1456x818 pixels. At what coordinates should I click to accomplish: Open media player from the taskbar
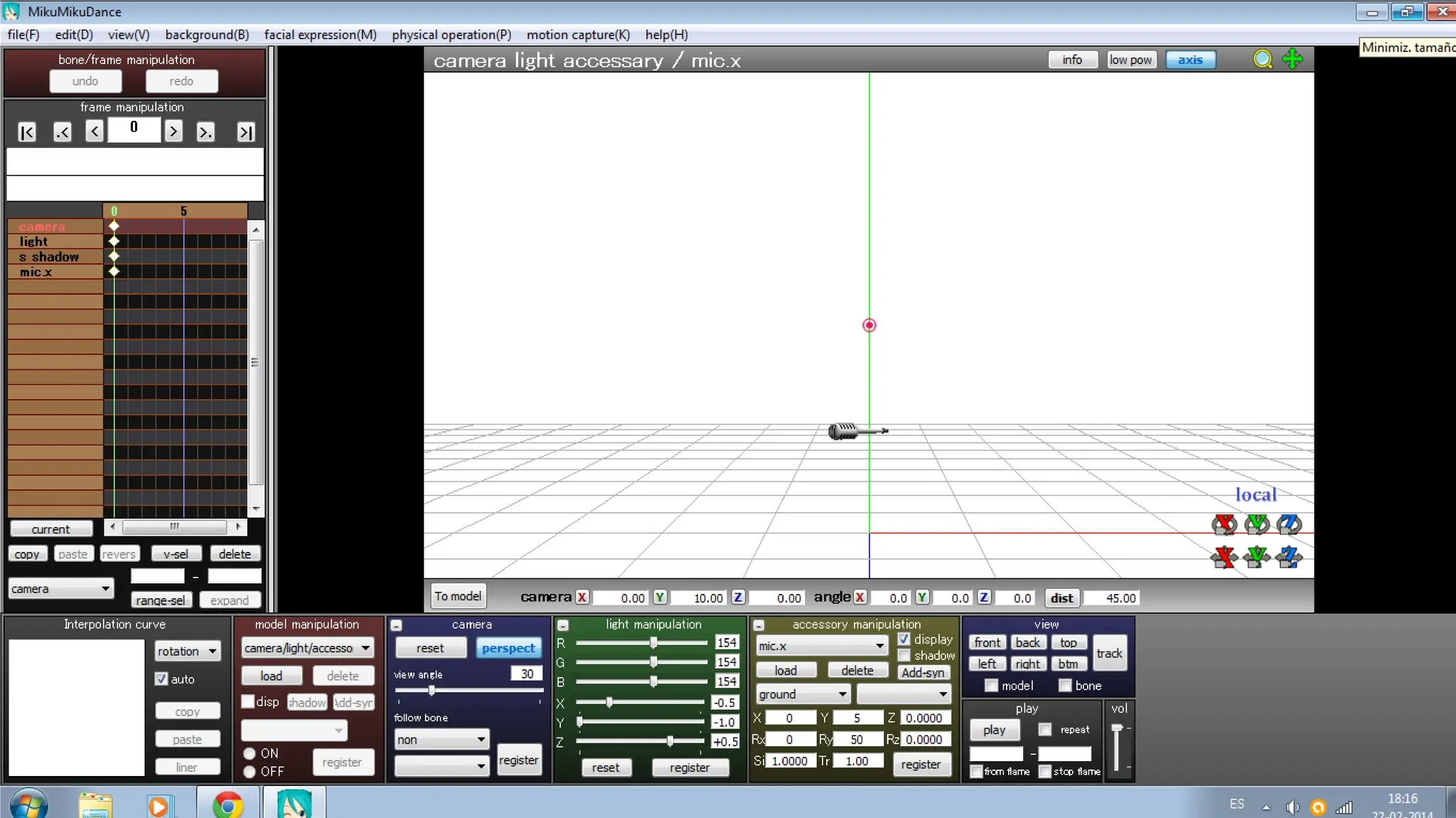[x=159, y=806]
